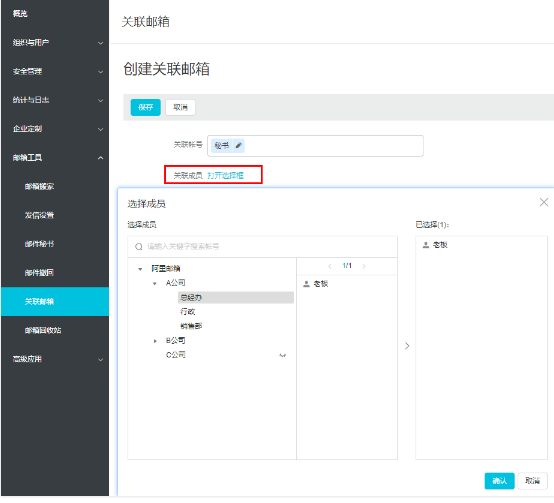Select the 行政 department in the tree

click(188, 312)
